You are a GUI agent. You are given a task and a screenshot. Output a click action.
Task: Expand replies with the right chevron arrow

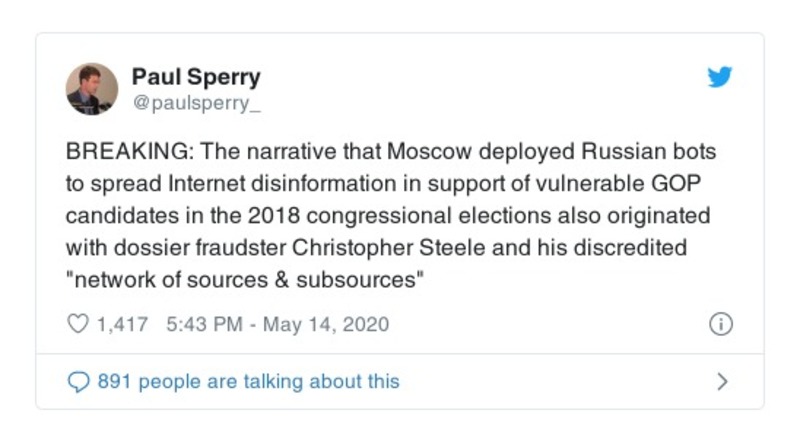pyautogui.click(x=723, y=381)
